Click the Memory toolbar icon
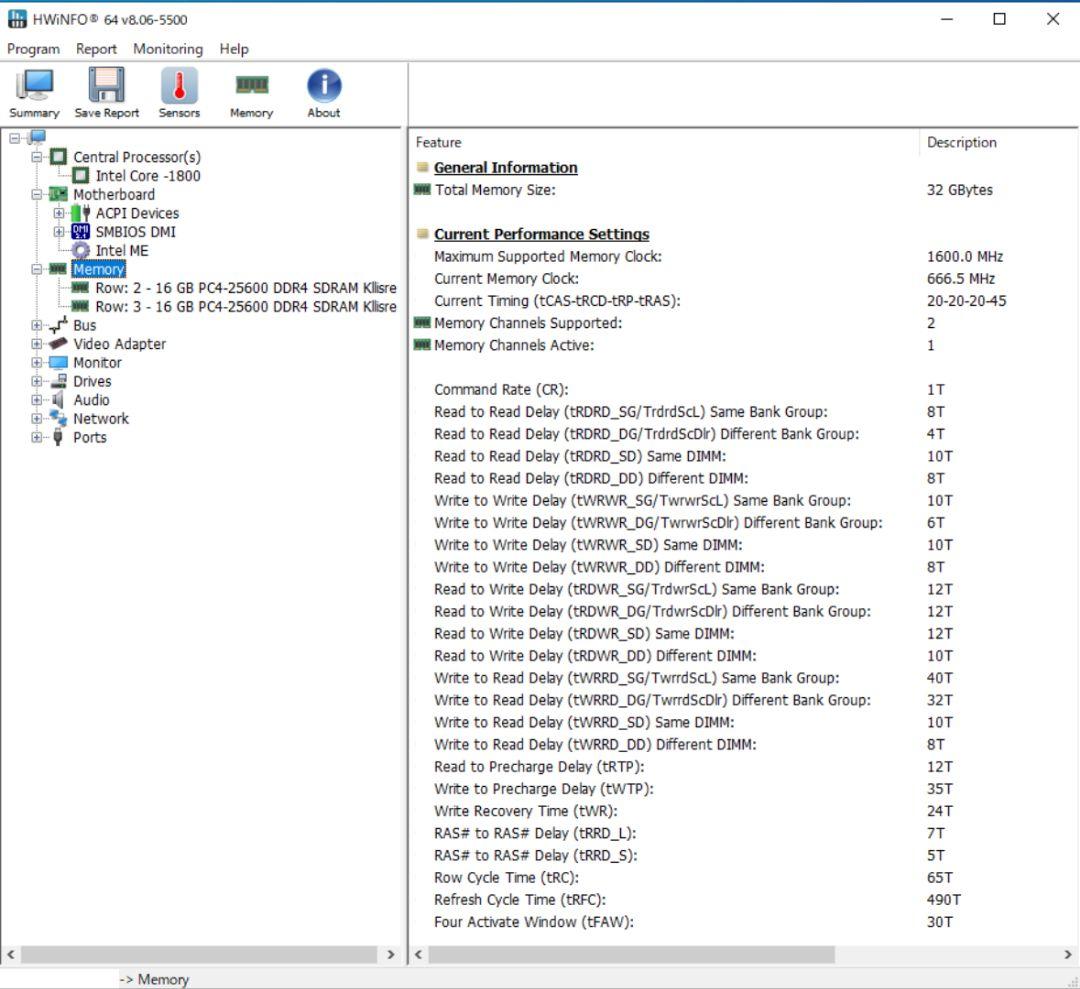1080x989 pixels. pos(251,85)
